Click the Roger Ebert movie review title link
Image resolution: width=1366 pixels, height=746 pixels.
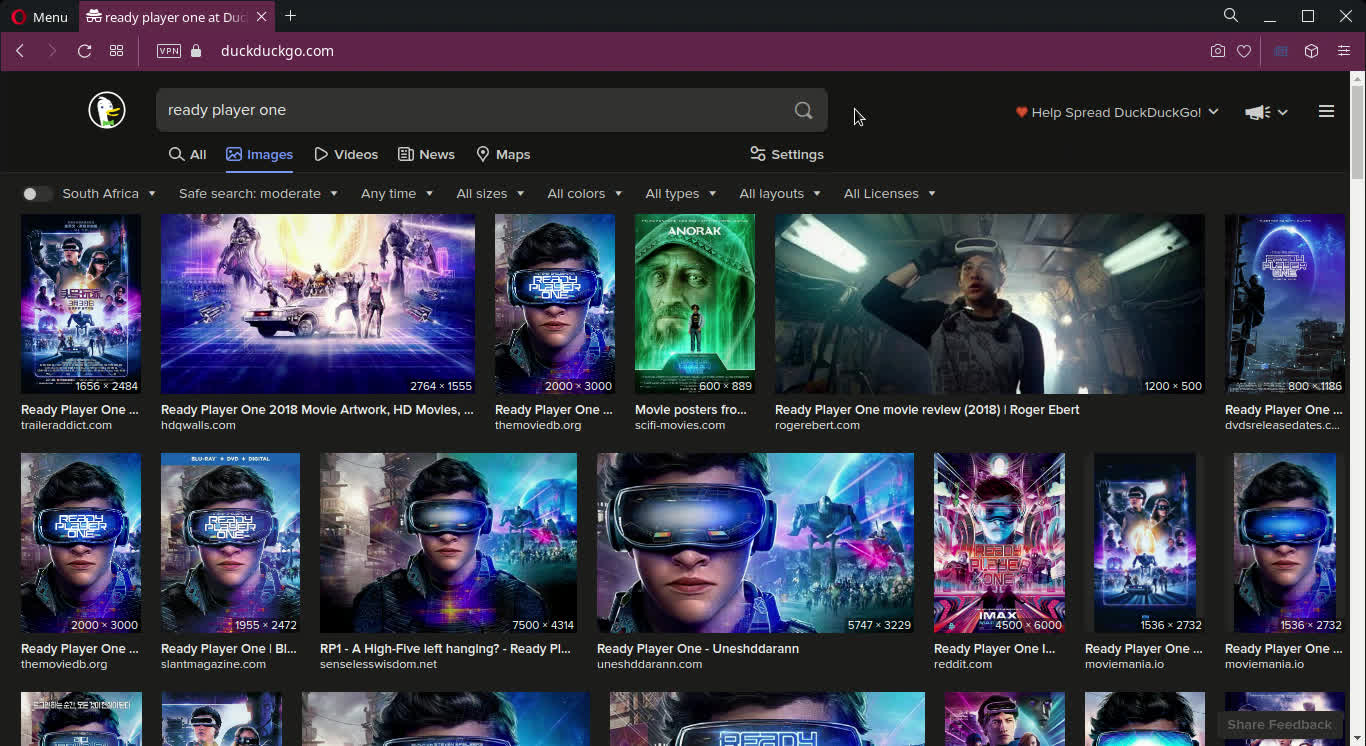click(x=927, y=410)
